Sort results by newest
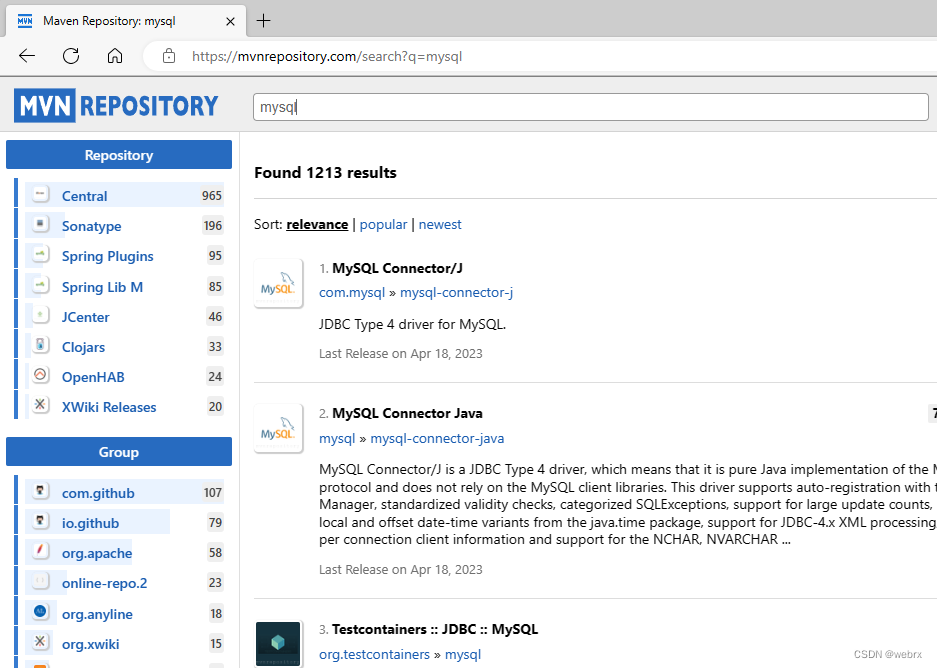Image resolution: width=937 pixels, height=668 pixels. 440,225
